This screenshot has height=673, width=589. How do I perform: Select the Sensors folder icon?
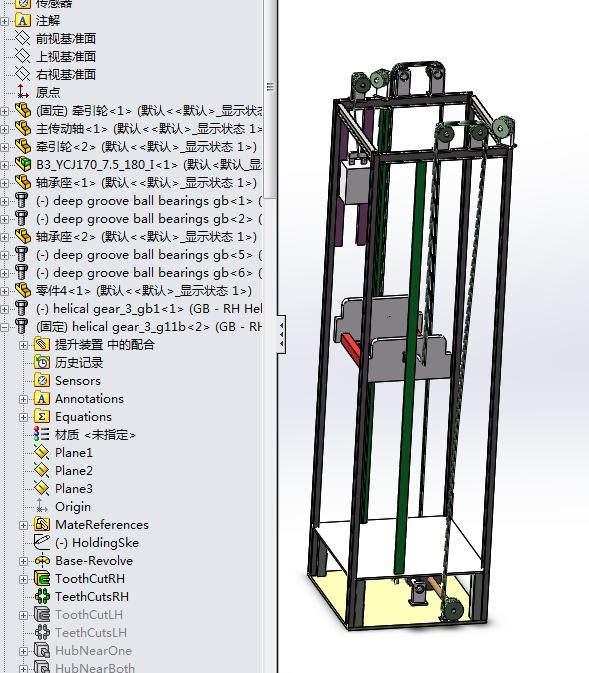point(42,380)
